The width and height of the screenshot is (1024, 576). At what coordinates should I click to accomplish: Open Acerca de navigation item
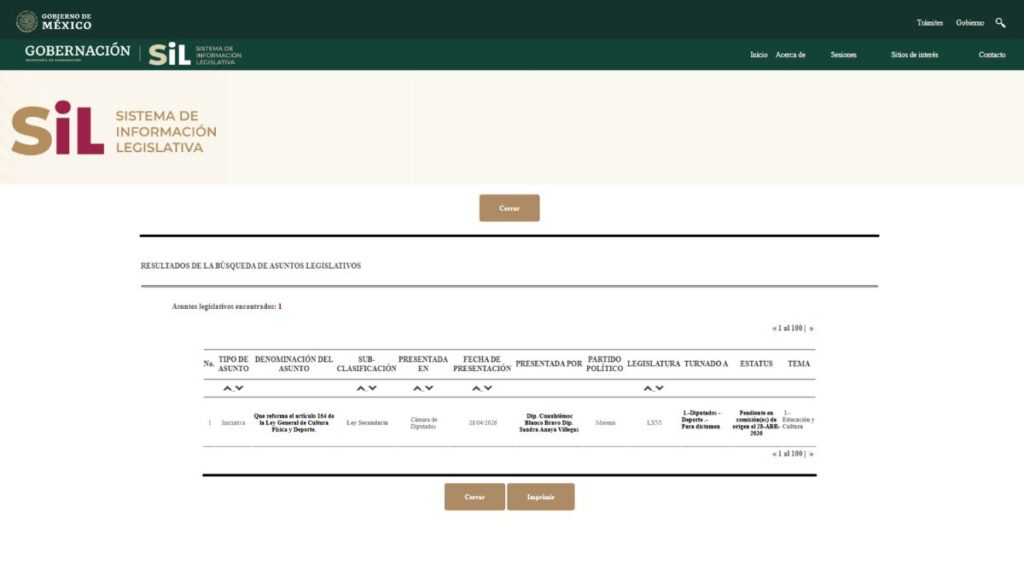[790, 55]
